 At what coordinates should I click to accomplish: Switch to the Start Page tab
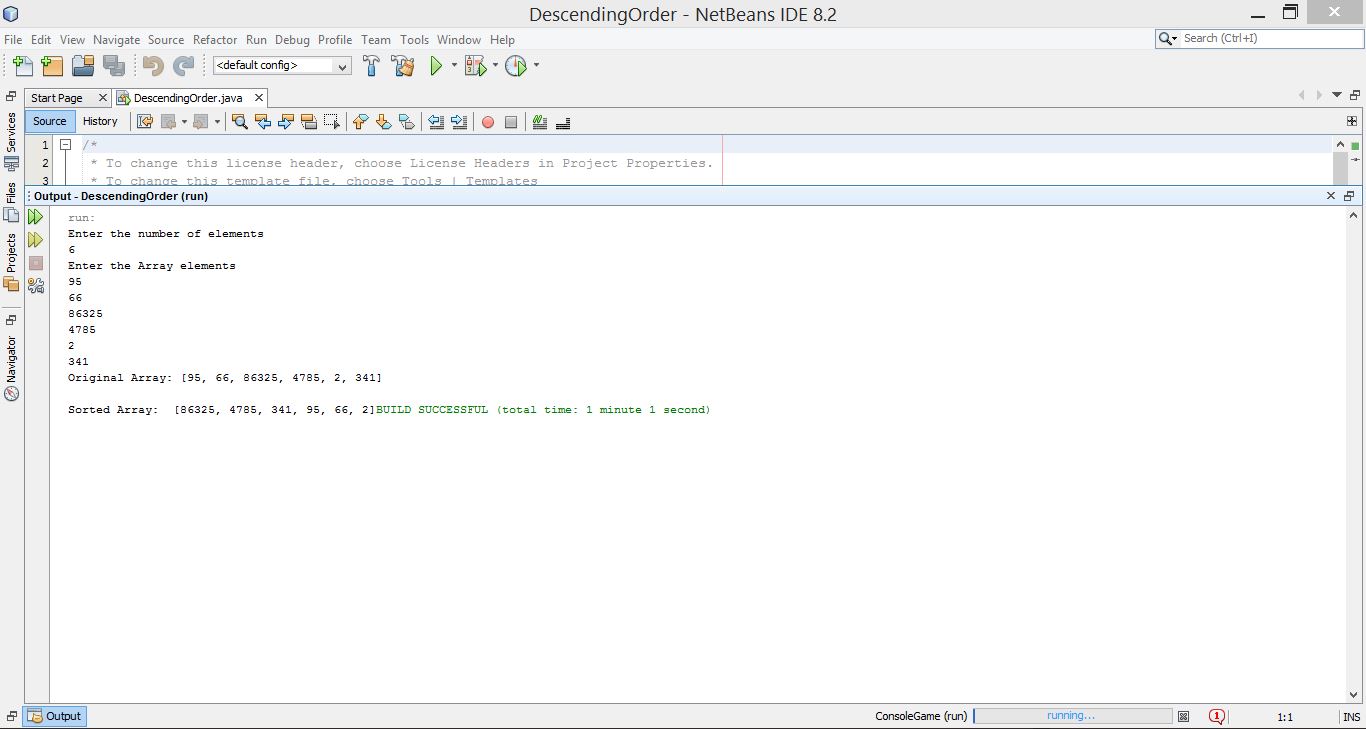57,98
